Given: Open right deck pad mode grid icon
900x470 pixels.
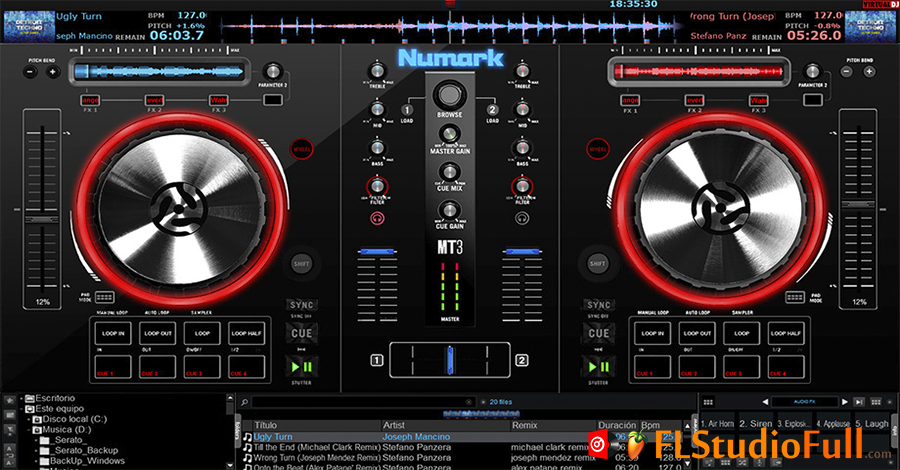Looking at the screenshot, I should (795, 297).
